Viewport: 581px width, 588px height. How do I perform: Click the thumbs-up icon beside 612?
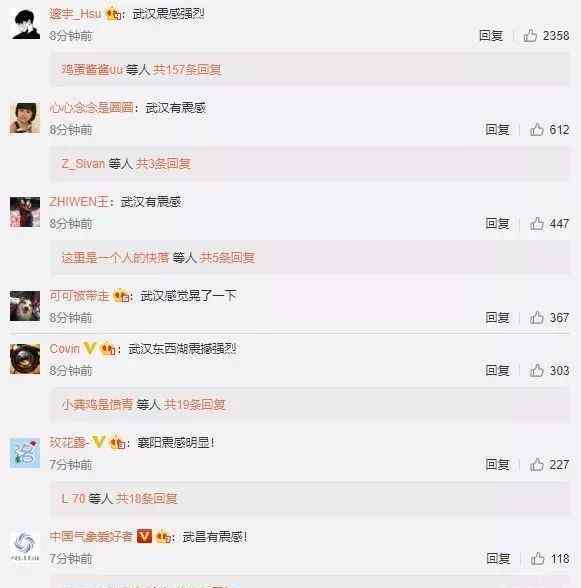[536, 129]
